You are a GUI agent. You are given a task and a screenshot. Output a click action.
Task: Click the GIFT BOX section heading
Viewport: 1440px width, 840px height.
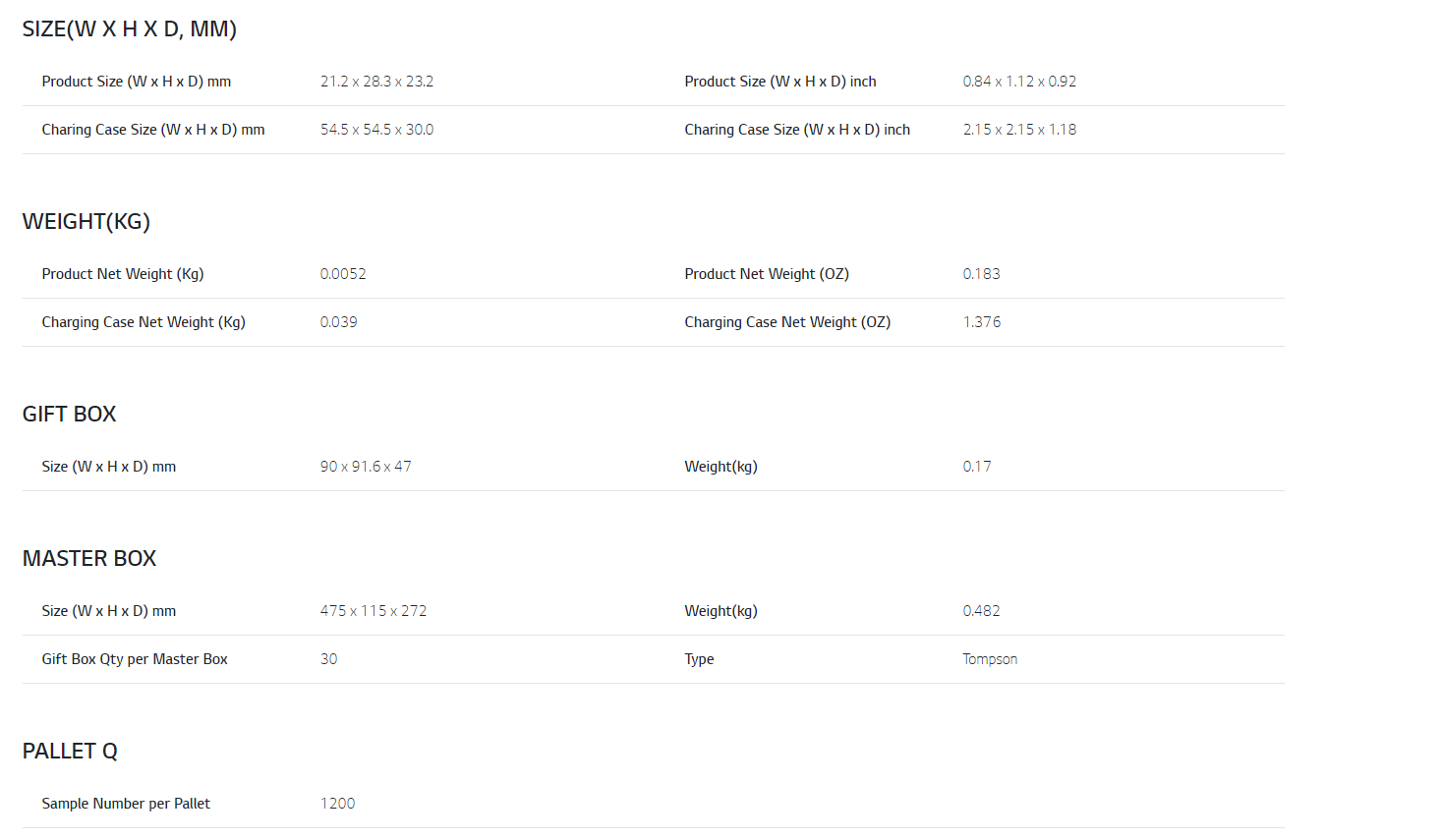69,415
